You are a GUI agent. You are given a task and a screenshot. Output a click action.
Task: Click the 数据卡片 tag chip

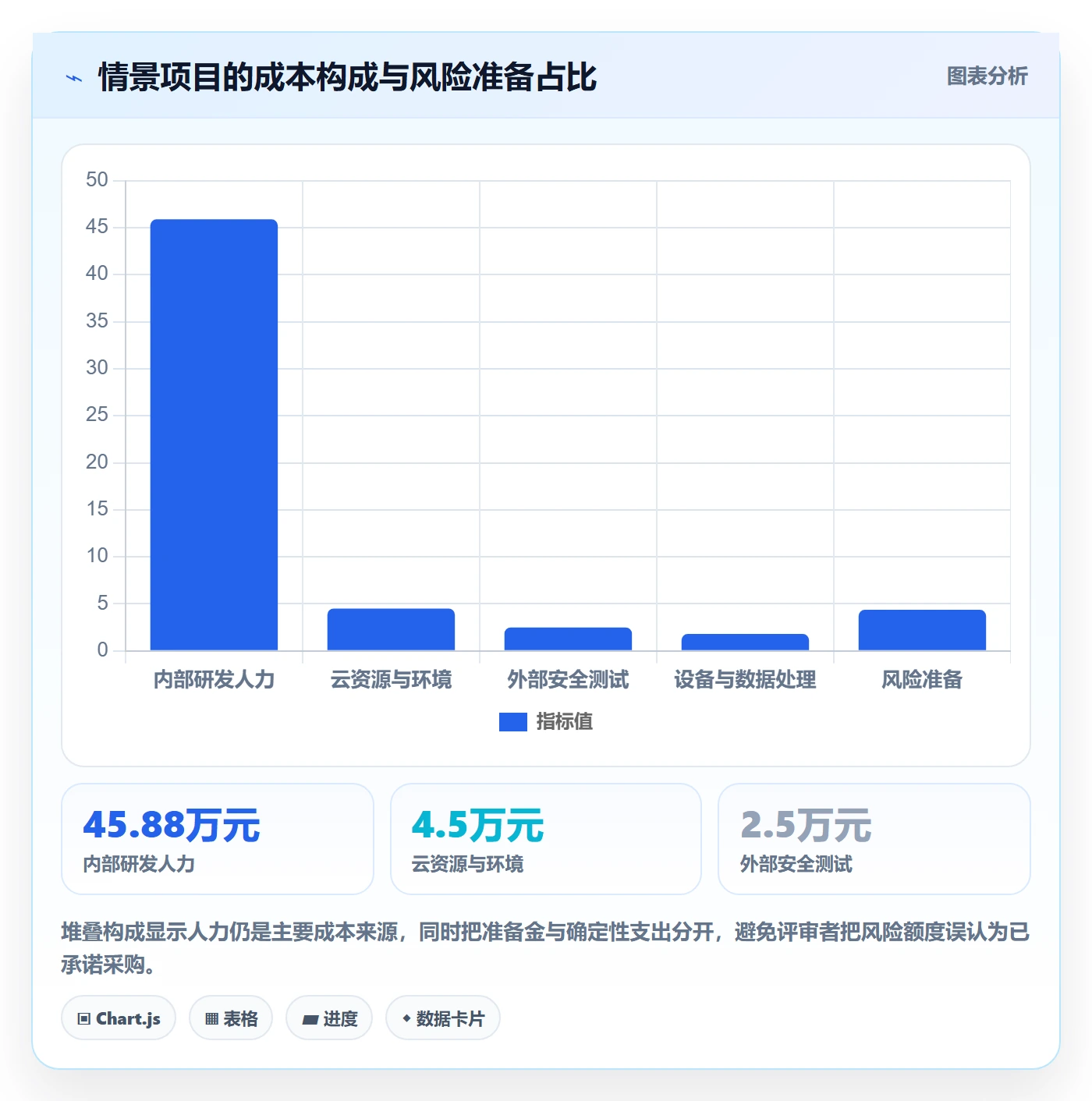(443, 1018)
